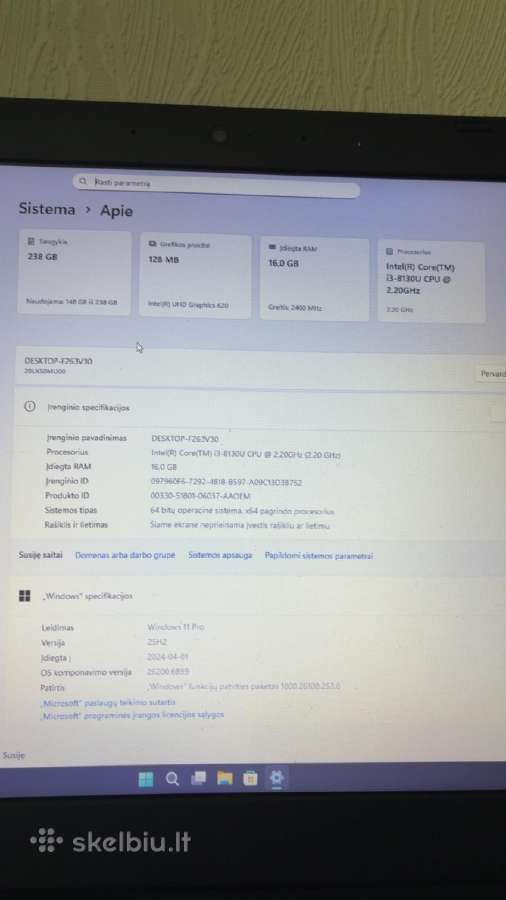
Task: Open the Procesorius info card
Action: point(431,281)
